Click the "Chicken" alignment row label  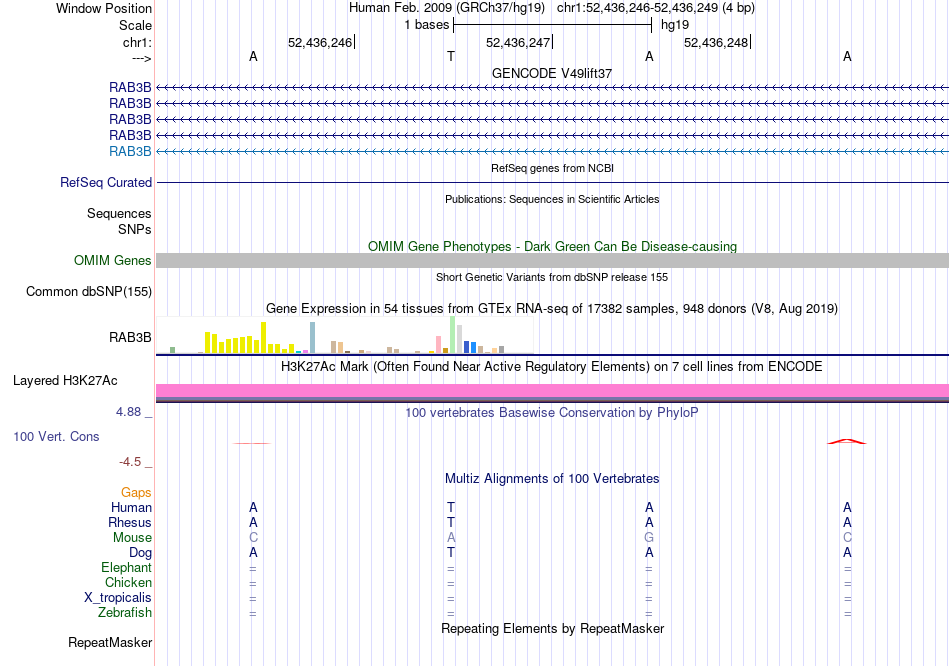click(128, 582)
